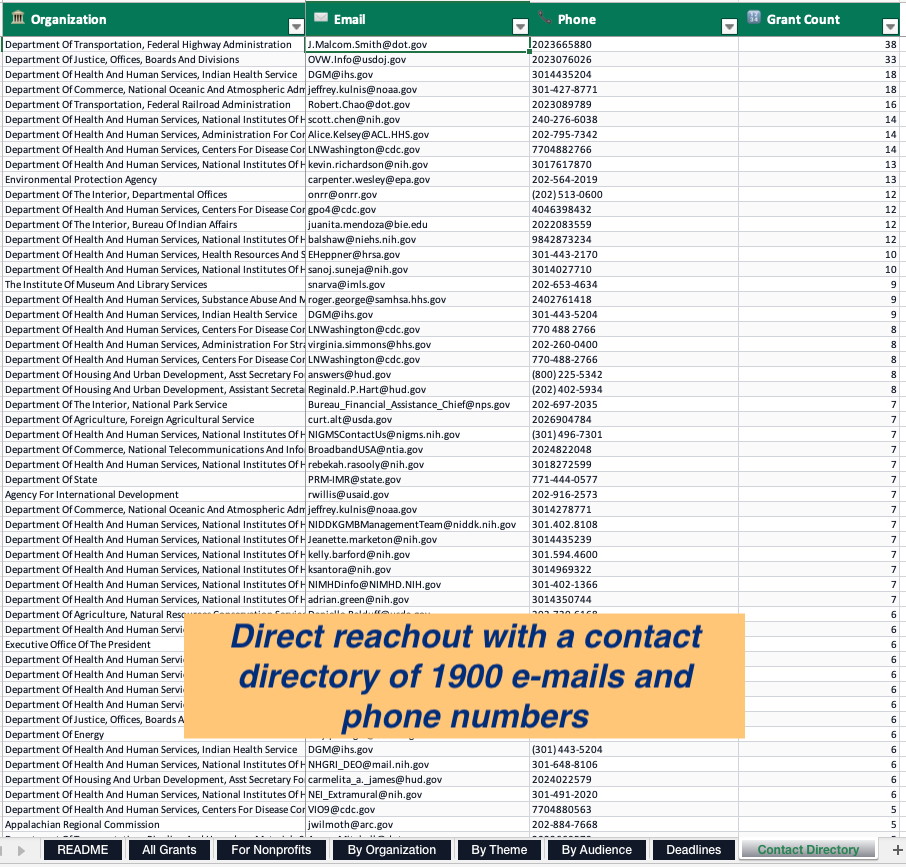The image size is (906, 867).
Task: Switch to the All Grants sheet tab
Action: click(x=169, y=850)
